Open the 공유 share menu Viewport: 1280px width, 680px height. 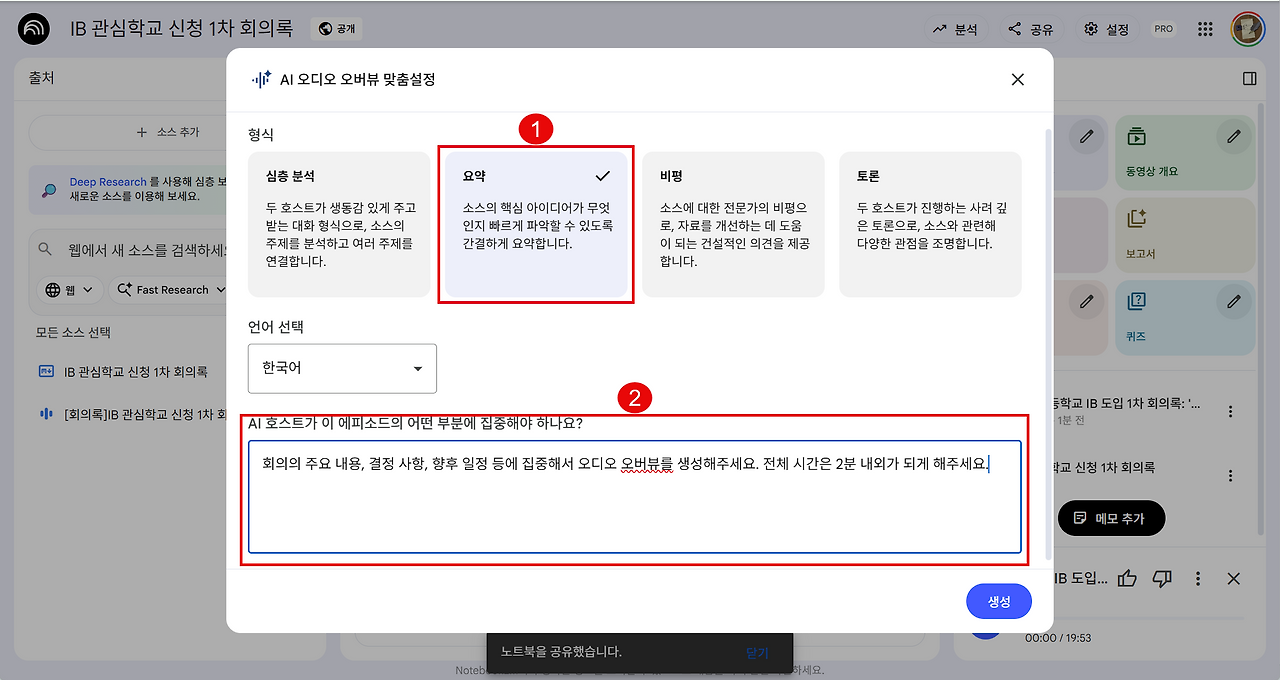pyautogui.click(x=1030, y=29)
